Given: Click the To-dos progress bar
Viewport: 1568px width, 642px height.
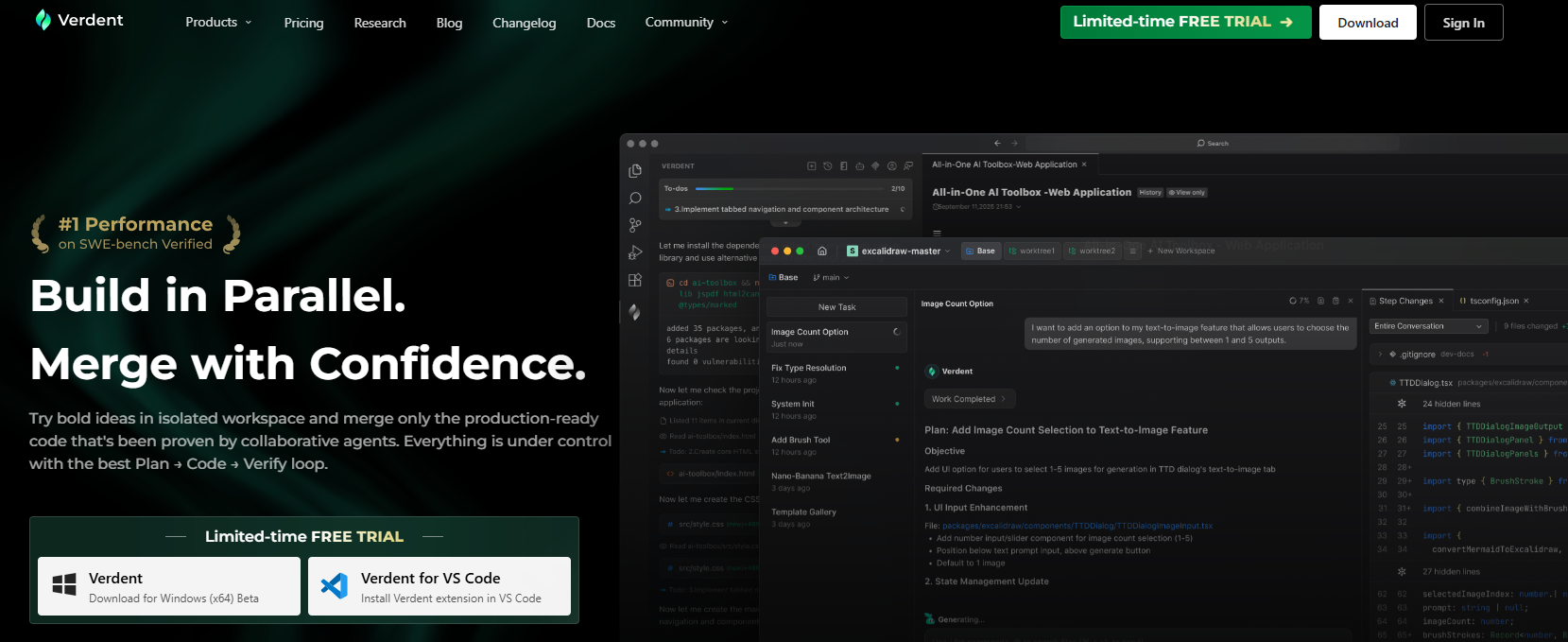Looking at the screenshot, I should click(x=790, y=188).
